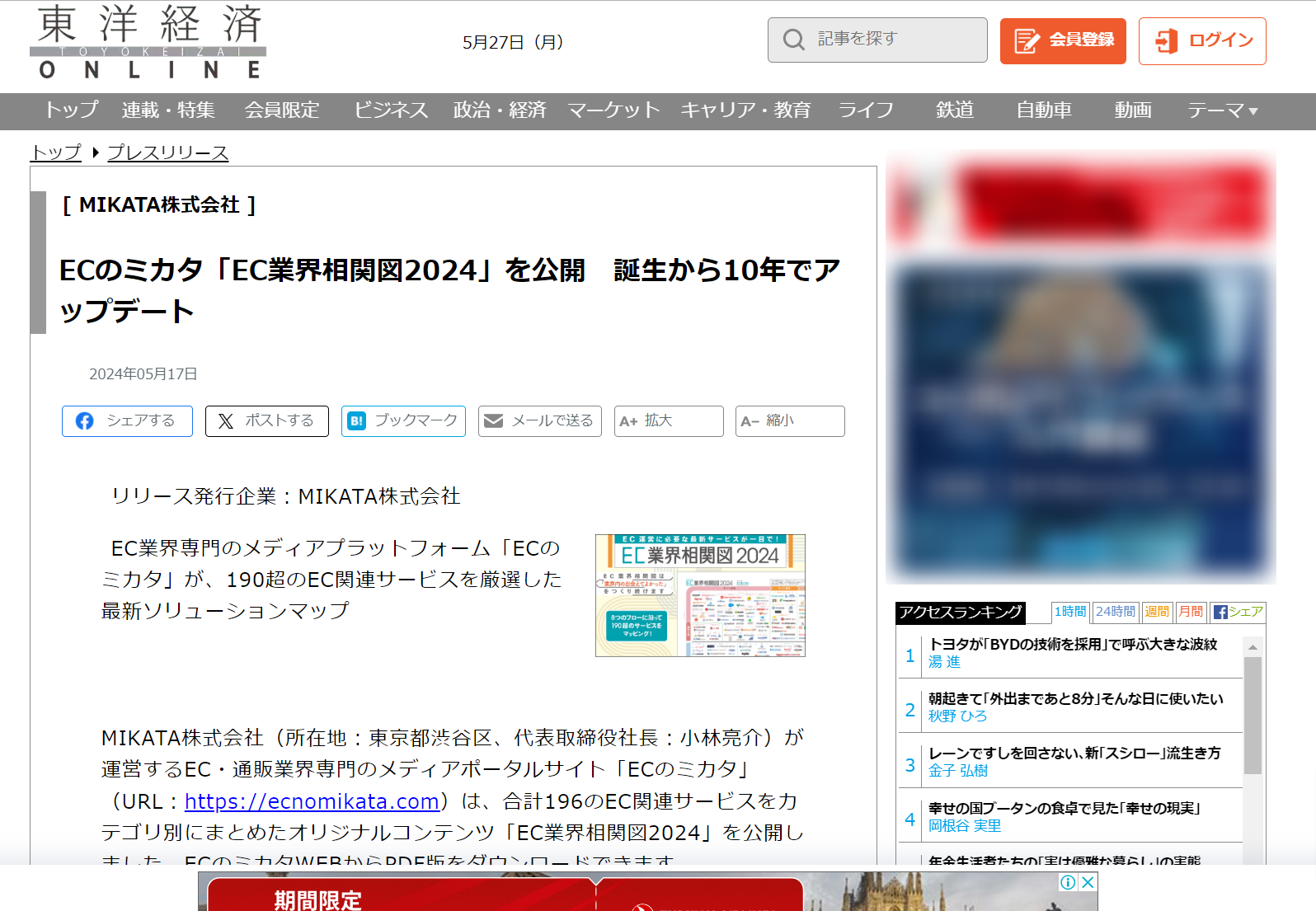
Task: Click the article date 2024年05月17日
Action: (143, 374)
